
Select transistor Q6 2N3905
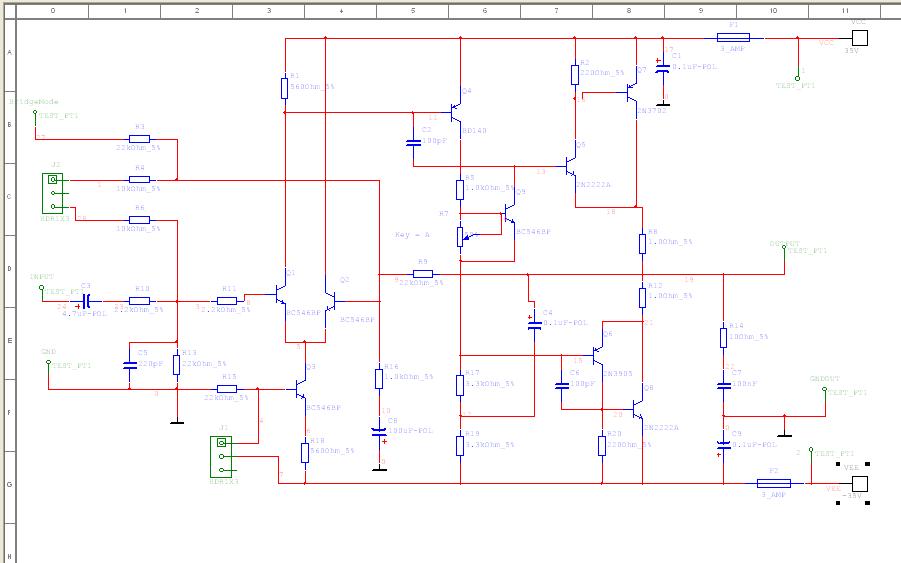pos(598,355)
